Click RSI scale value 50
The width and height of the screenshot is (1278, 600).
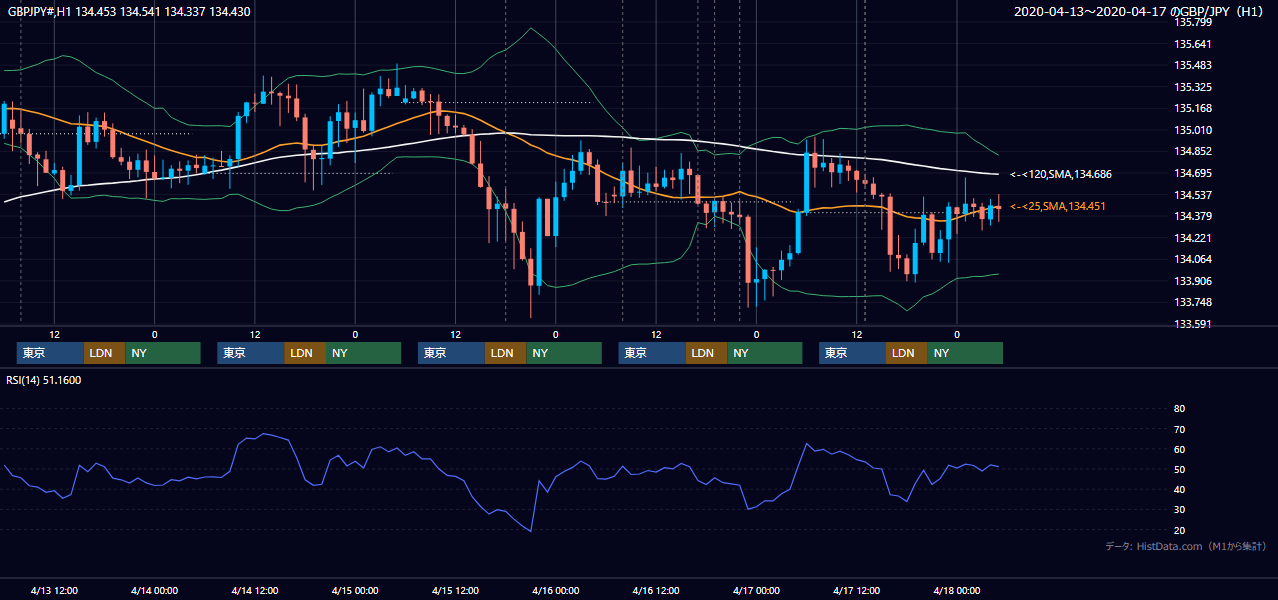pyautogui.click(x=1179, y=469)
